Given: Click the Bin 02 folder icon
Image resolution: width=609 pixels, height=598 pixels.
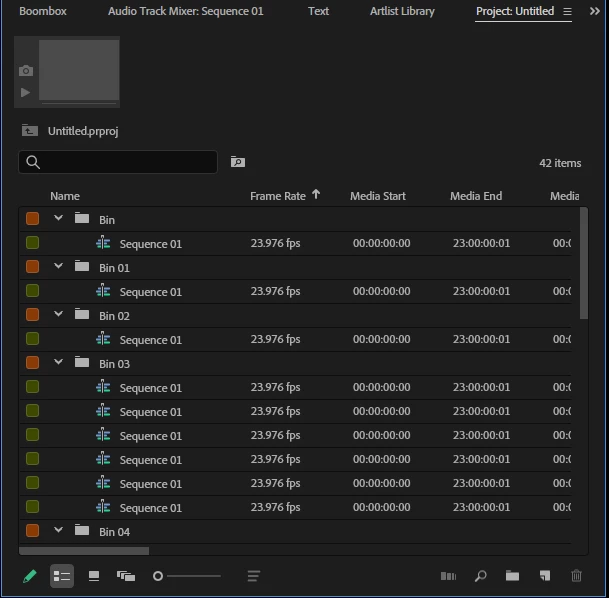Looking at the screenshot, I should pos(82,314).
